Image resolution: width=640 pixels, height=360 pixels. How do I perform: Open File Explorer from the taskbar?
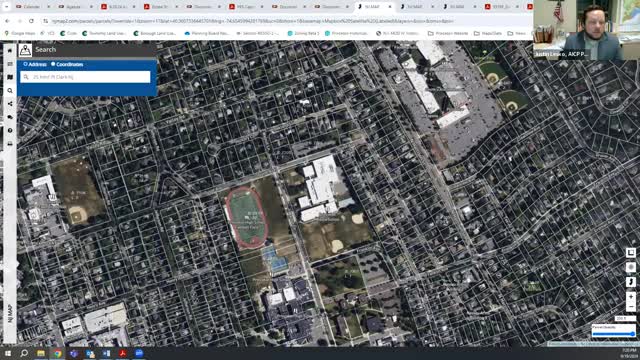pyautogui.click(x=41, y=353)
